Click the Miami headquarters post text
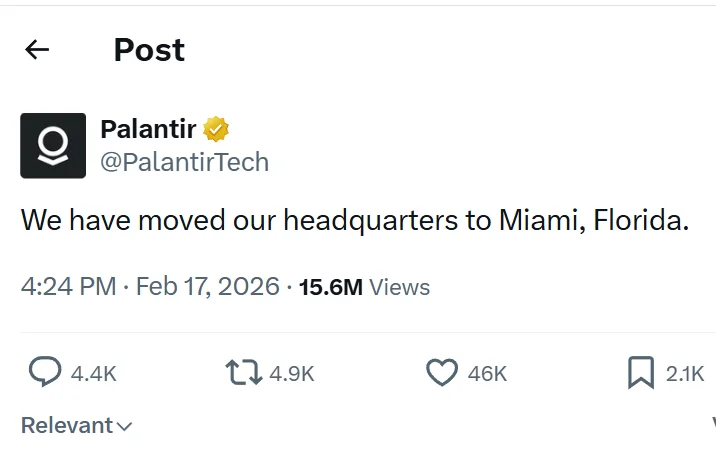Screen dimensions: 716x458 (355, 220)
